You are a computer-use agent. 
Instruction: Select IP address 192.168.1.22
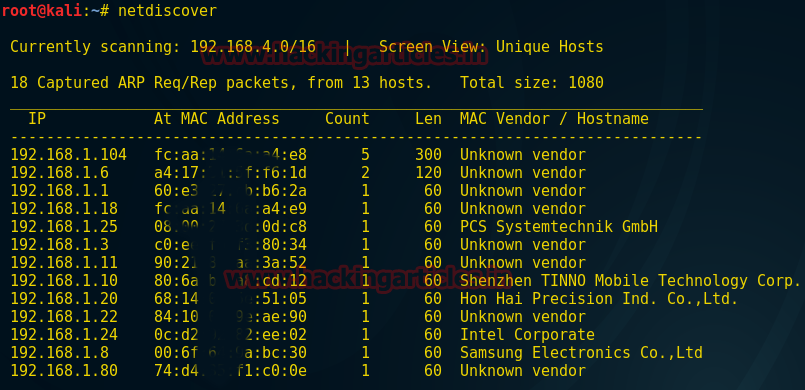pyautogui.click(x=64, y=317)
